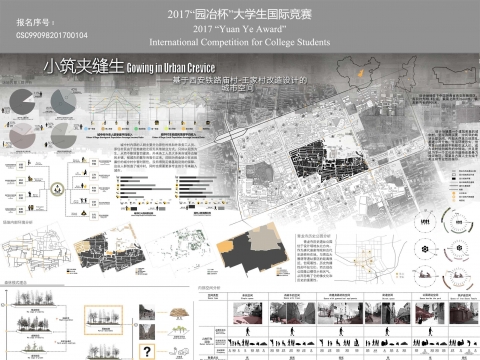The width and height of the screenshot is (480, 360).
Task: Click the text "2017 “Yuan Ye Award”"
Action: point(240,29)
